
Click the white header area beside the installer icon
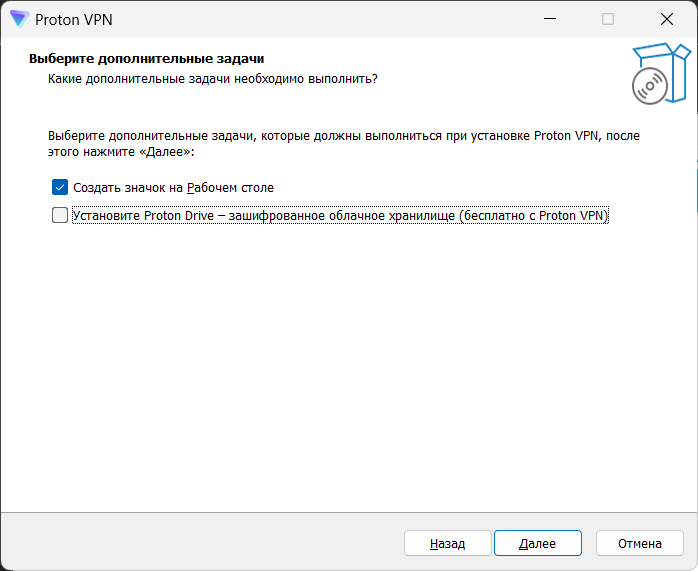[500, 70]
